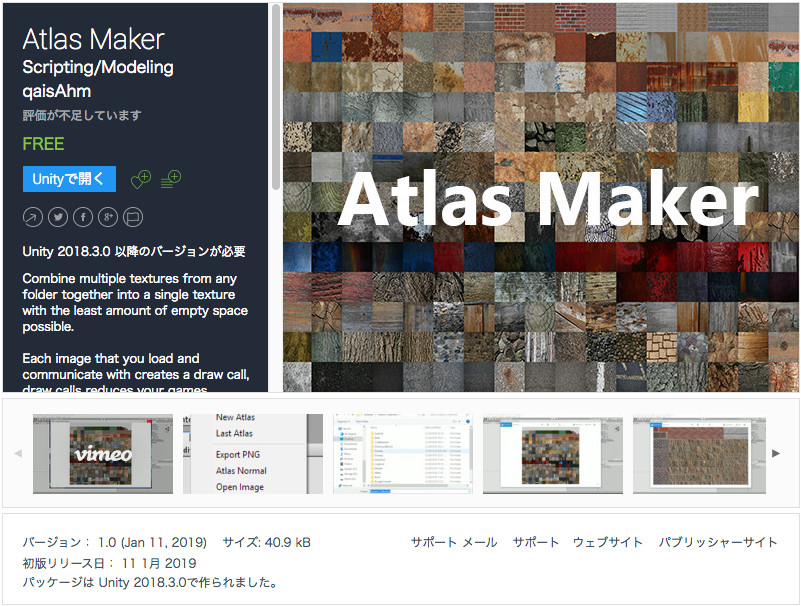Click the Atlas Maker title text
The image size is (801, 606).
[x=93, y=39]
